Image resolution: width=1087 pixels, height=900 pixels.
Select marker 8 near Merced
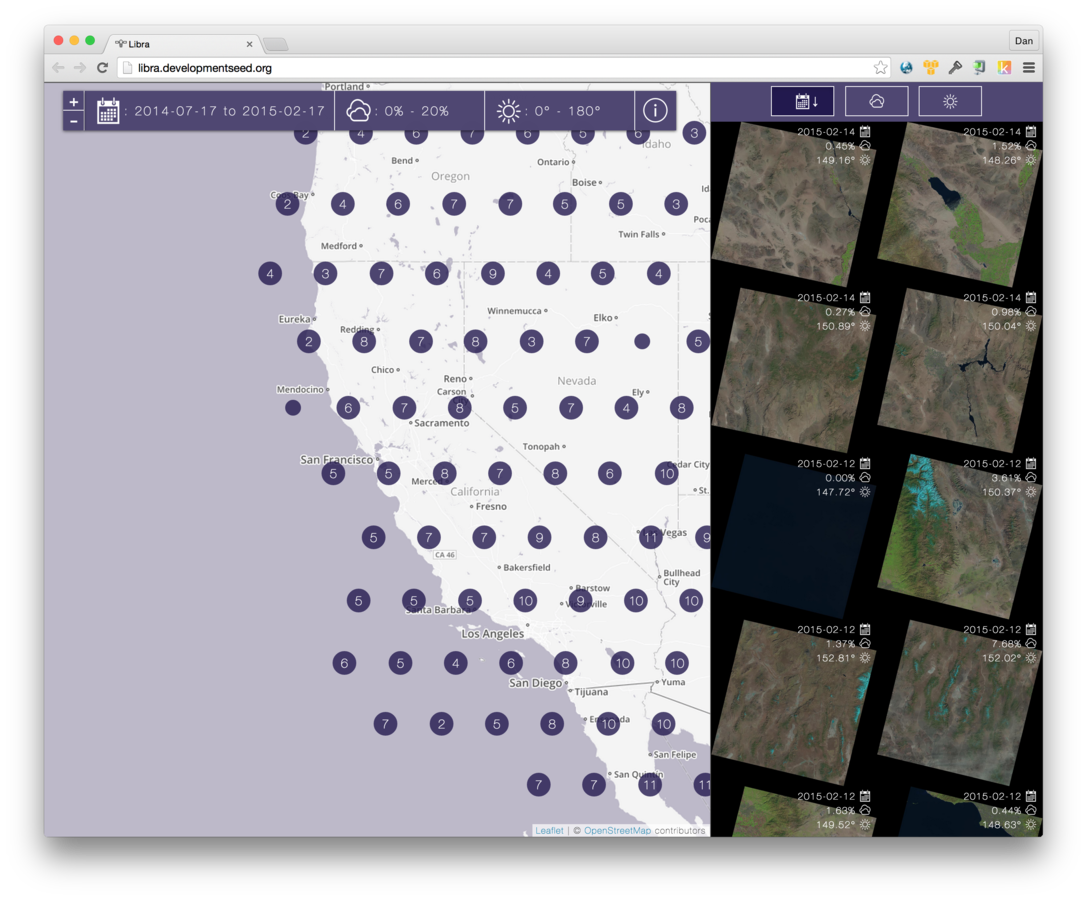[x=444, y=474]
